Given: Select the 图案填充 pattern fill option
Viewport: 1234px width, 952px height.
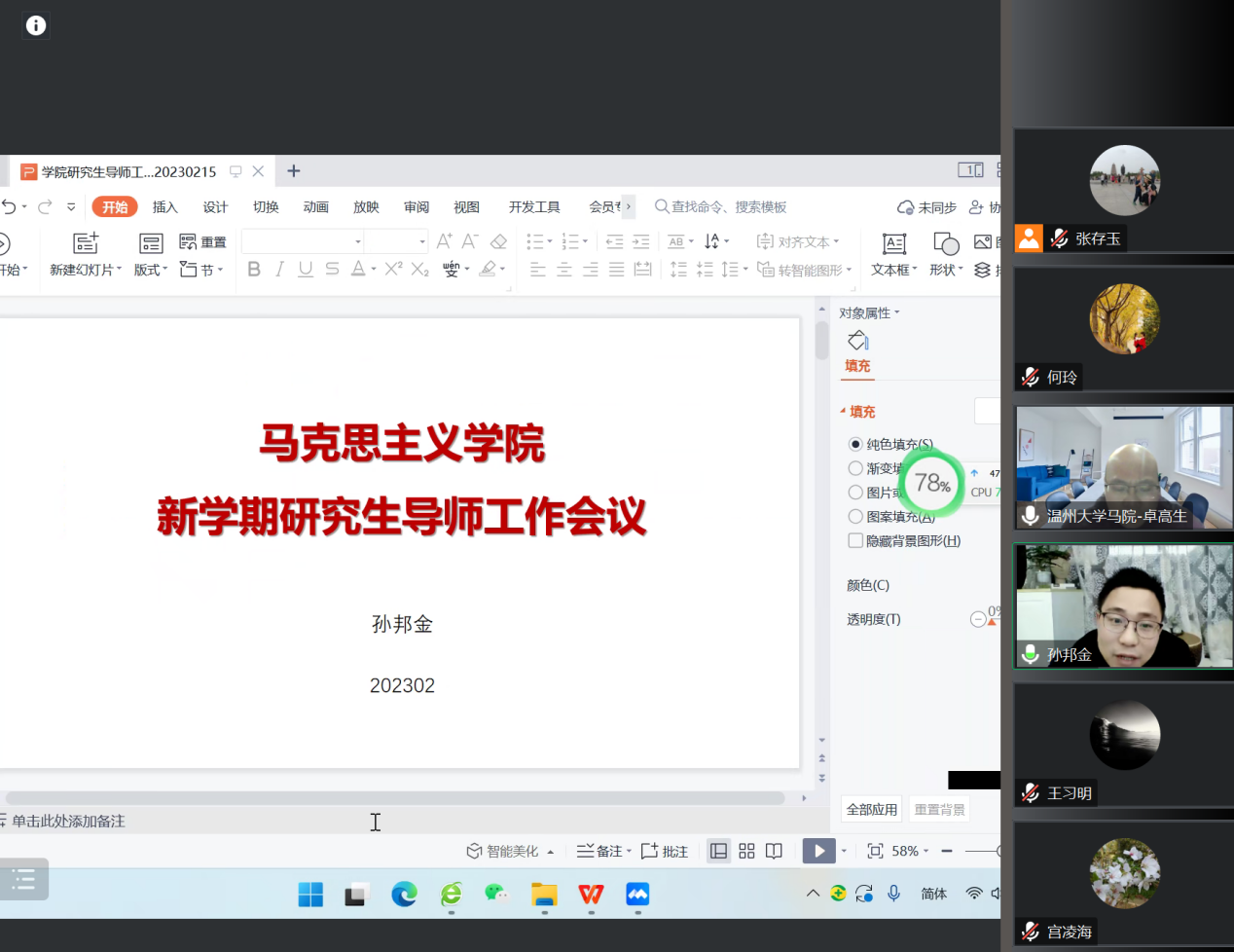Looking at the screenshot, I should tap(855, 517).
